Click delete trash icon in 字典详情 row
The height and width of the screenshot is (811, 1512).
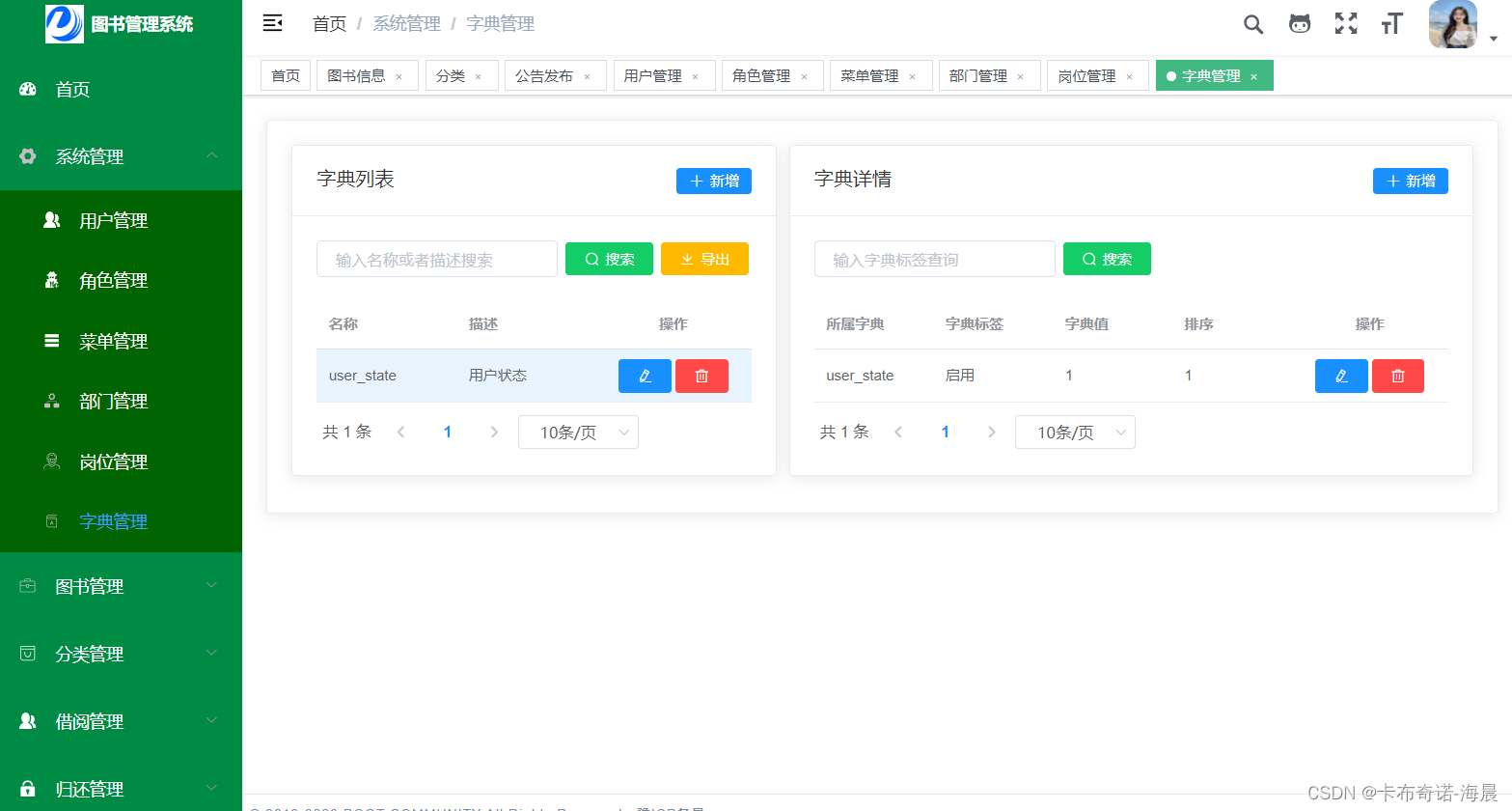coord(1397,376)
